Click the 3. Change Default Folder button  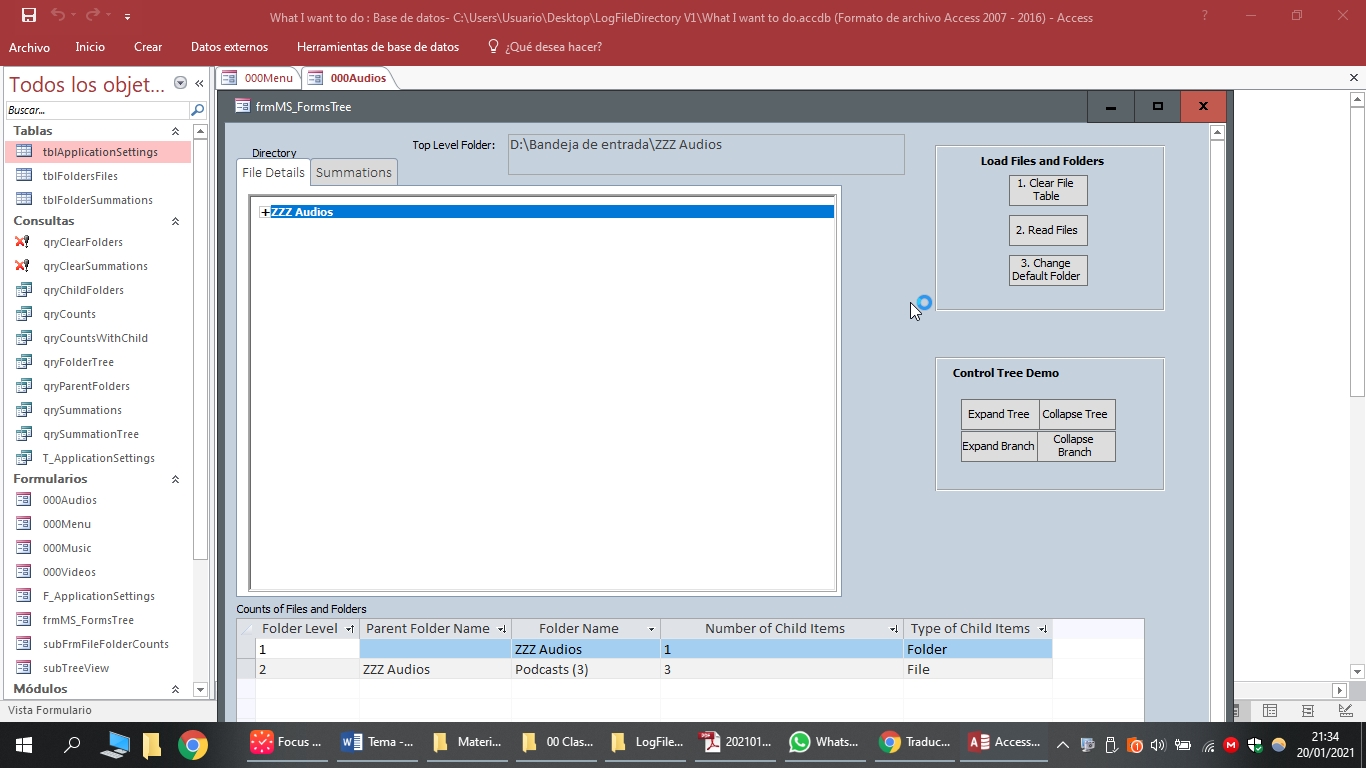(x=1048, y=270)
